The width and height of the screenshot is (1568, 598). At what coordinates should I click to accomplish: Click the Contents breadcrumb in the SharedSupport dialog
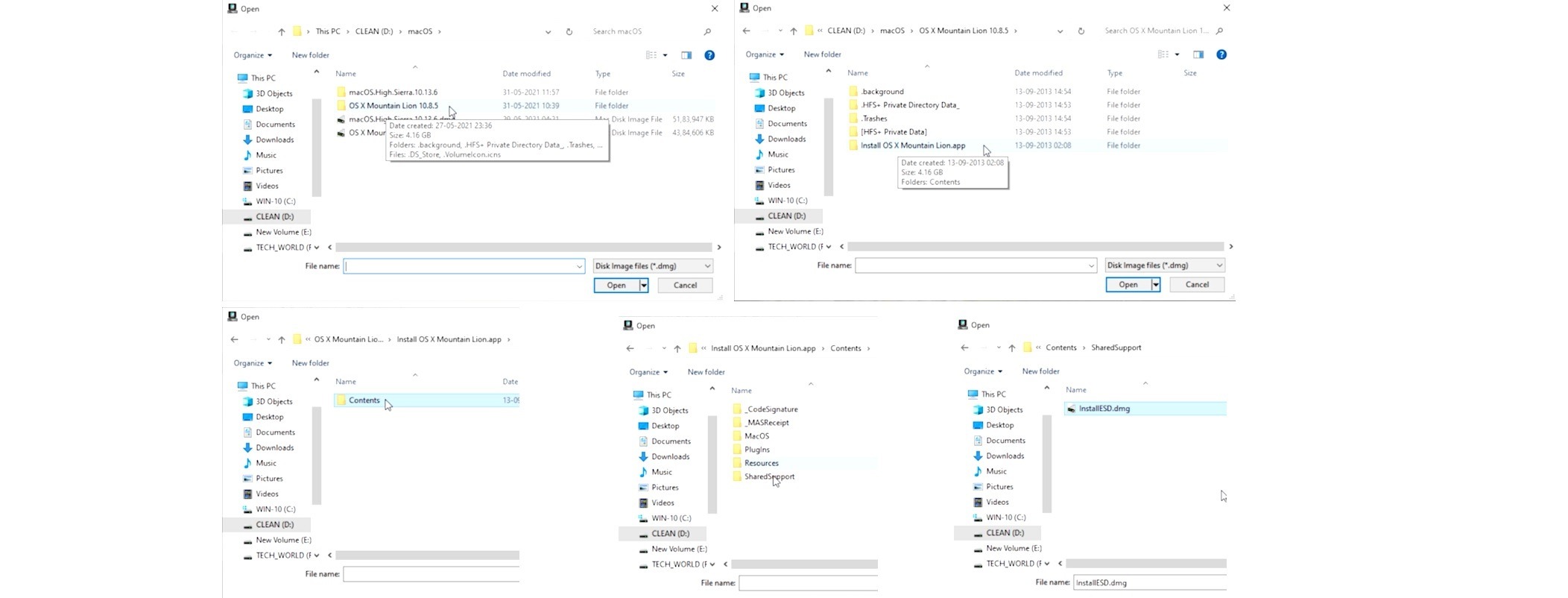coord(1061,347)
